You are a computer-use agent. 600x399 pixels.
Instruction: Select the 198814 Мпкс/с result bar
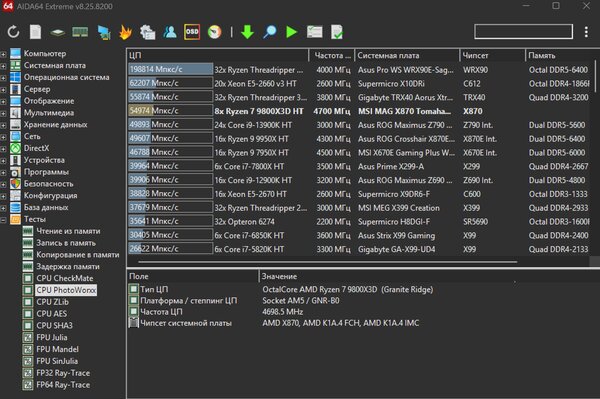(x=170, y=69)
